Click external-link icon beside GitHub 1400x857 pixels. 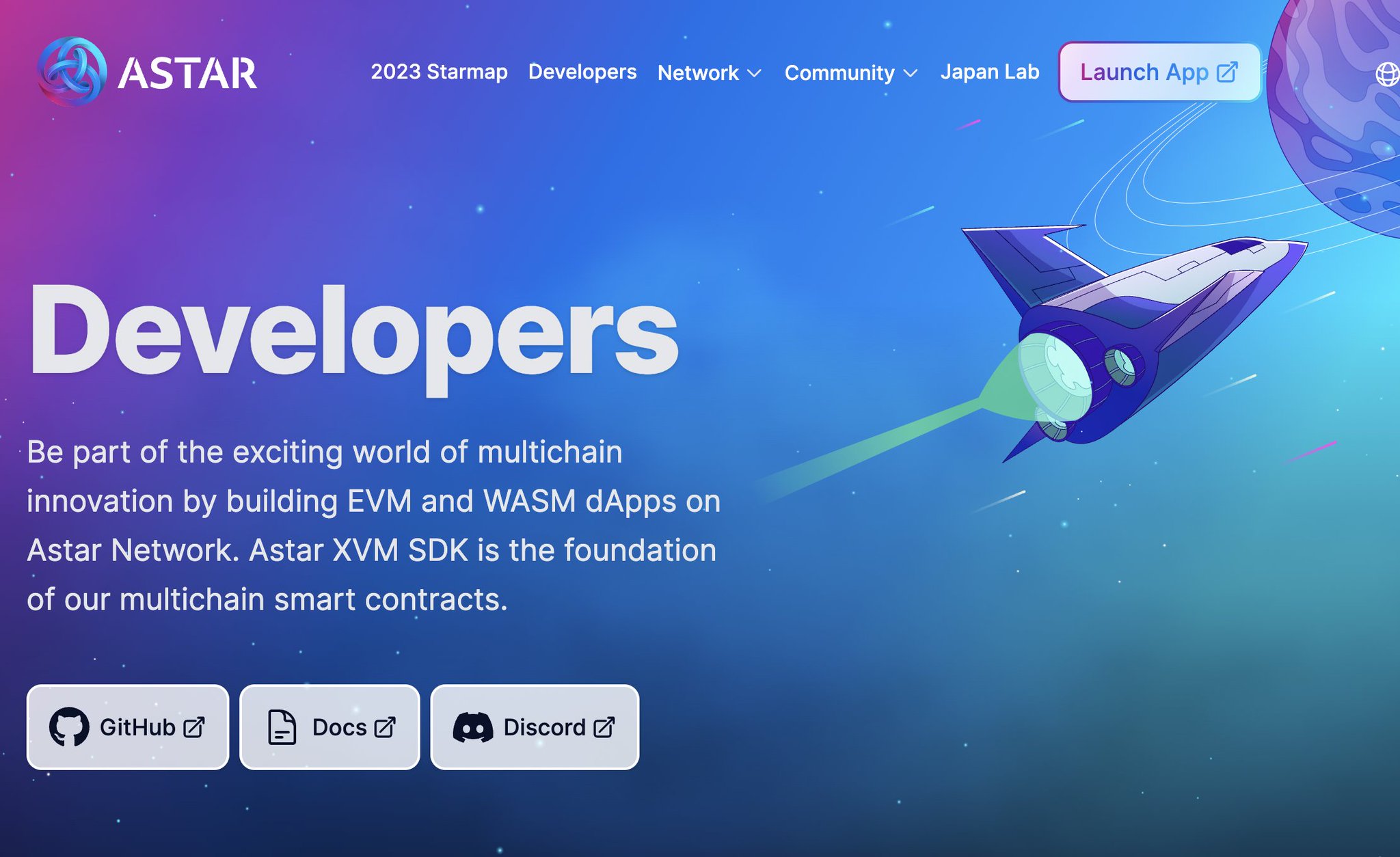coord(194,727)
